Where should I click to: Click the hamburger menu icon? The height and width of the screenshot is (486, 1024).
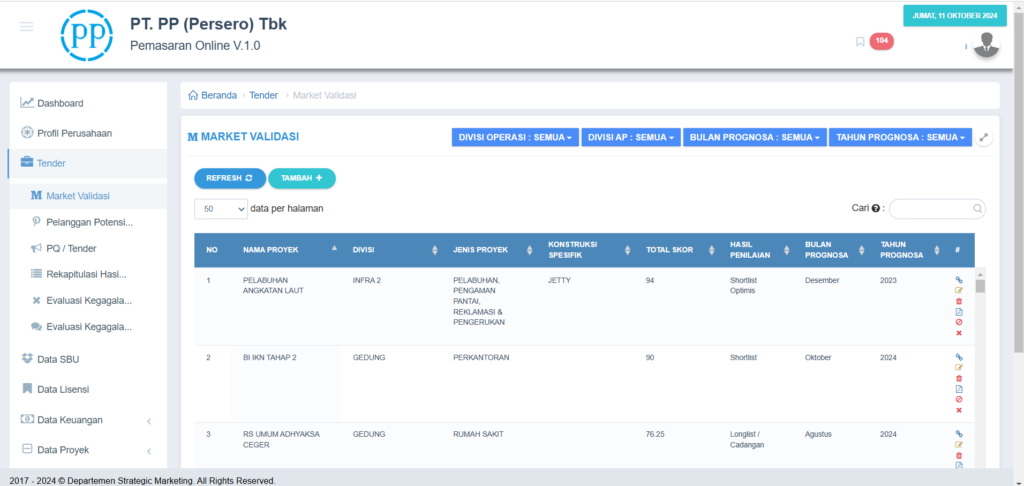[26, 26]
